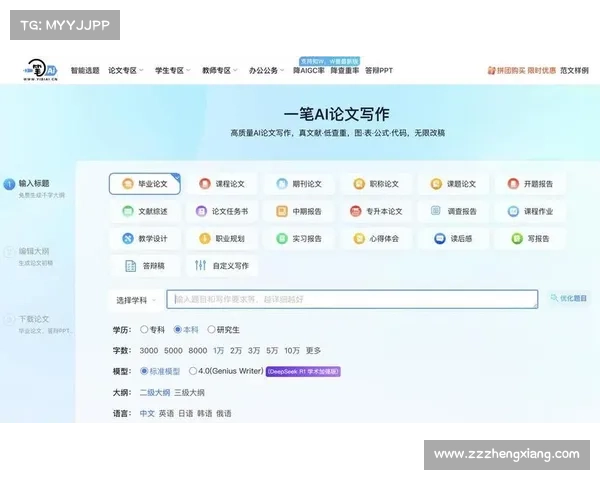Screen dimensions: 600x480
Task: Open the 答辩PPT navigation item
Action: [x=380, y=71]
